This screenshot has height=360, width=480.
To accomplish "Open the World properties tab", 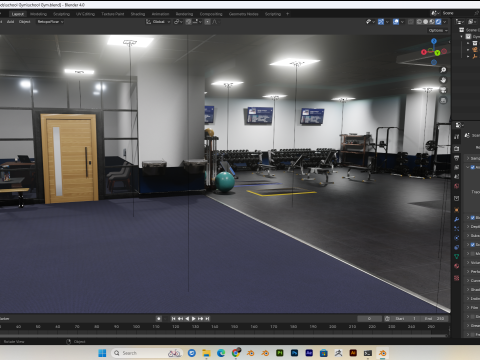I will tap(457, 186).
